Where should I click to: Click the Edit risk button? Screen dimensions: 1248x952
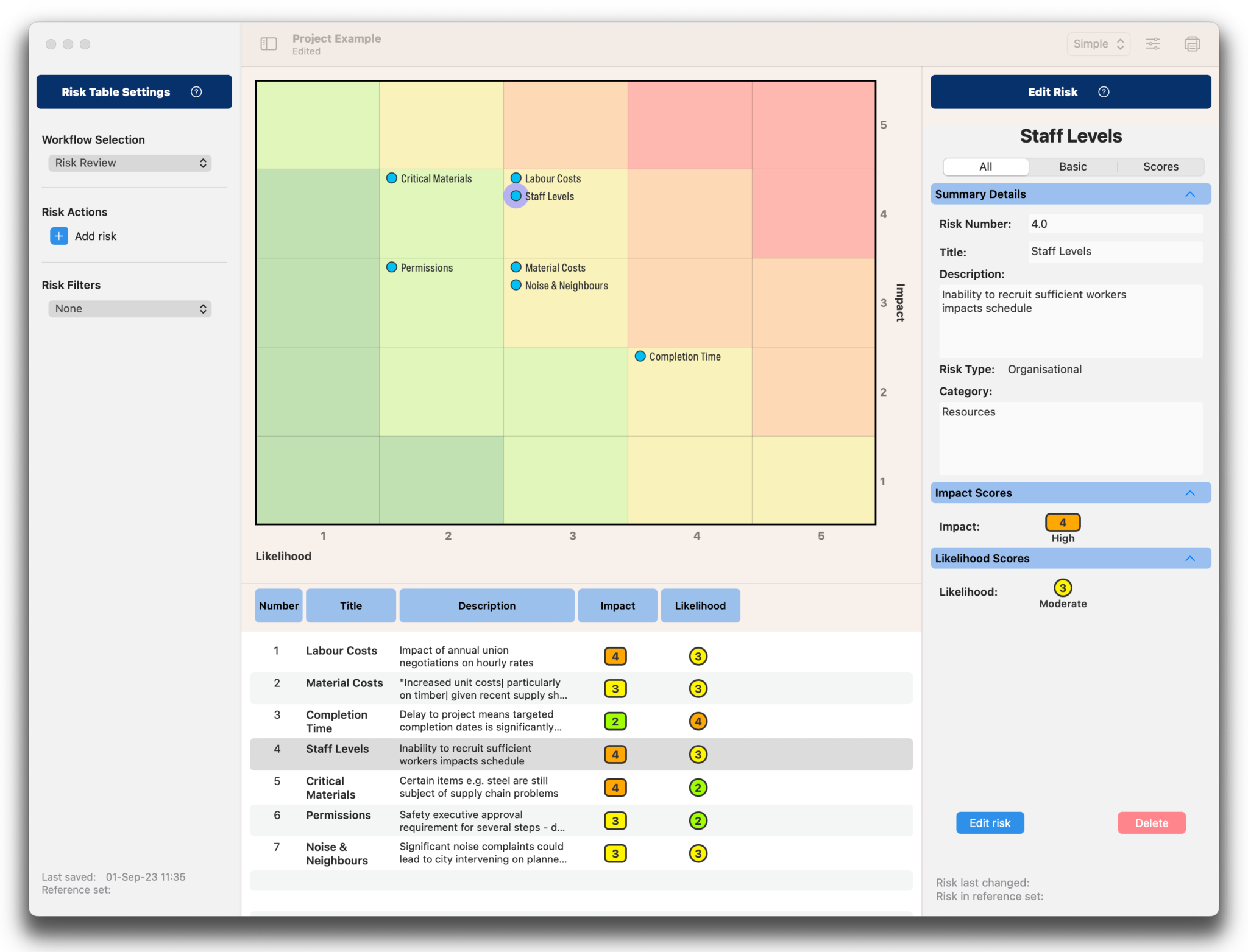[x=990, y=823]
